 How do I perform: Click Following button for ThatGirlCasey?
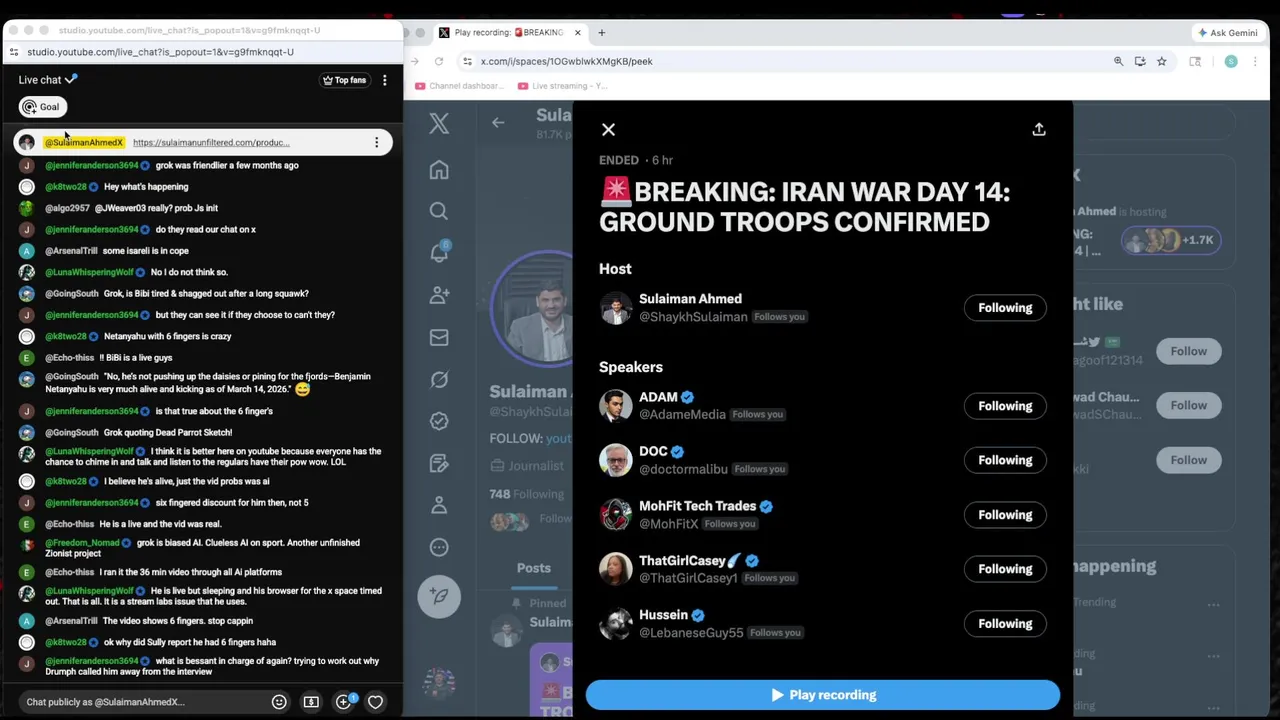[1005, 569]
